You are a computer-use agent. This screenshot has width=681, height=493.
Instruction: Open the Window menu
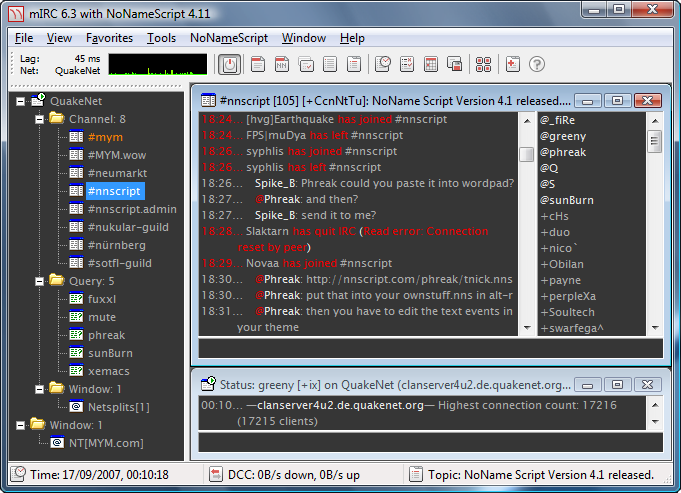tap(304, 38)
